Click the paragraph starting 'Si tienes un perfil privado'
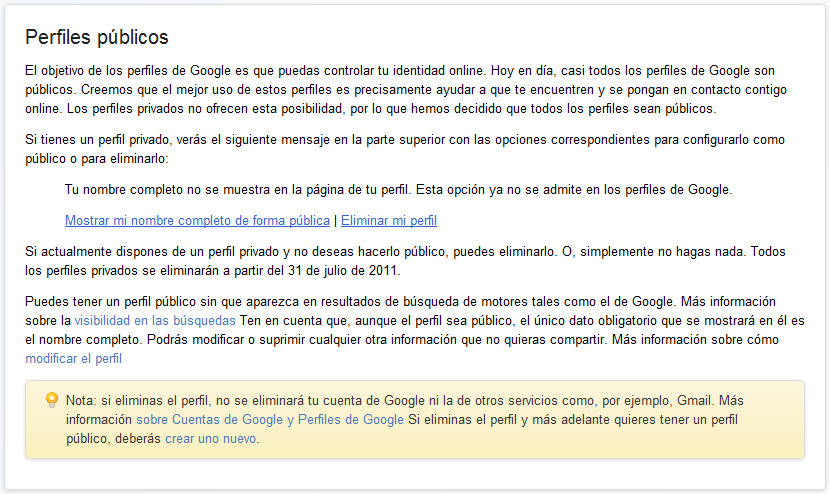 (405, 149)
